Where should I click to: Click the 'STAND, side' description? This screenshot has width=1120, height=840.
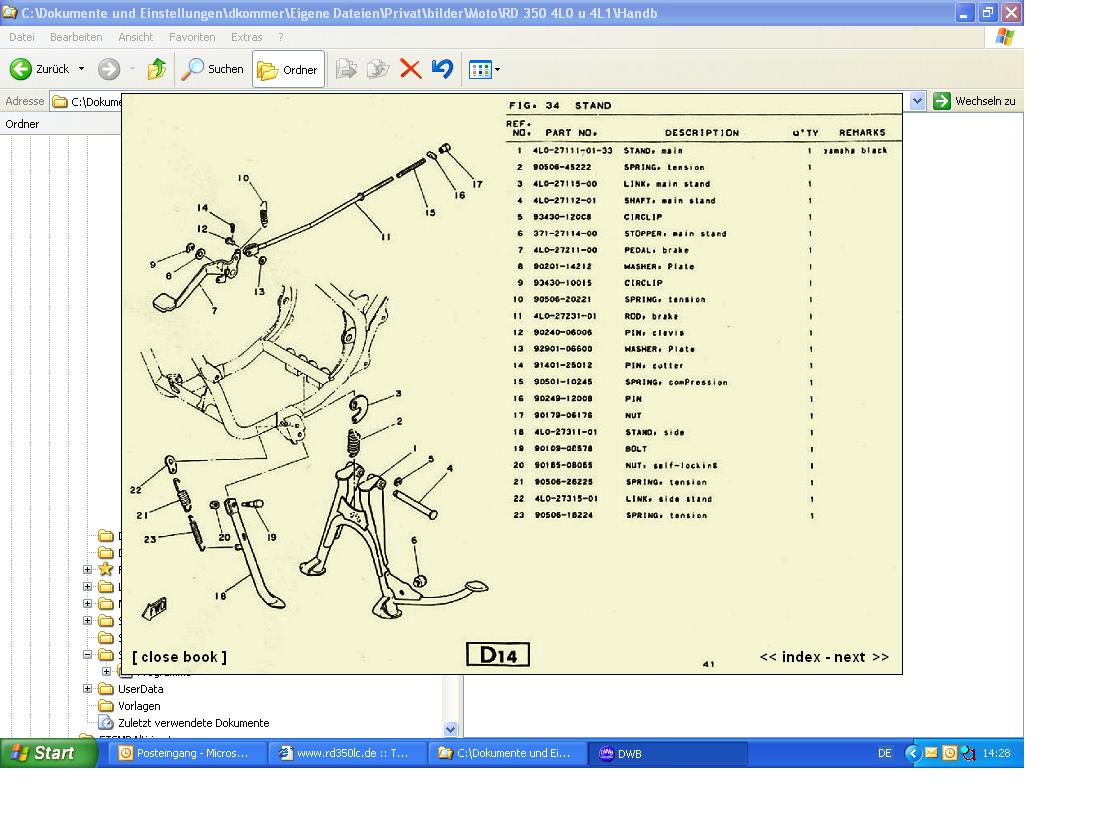pyautogui.click(x=655, y=432)
